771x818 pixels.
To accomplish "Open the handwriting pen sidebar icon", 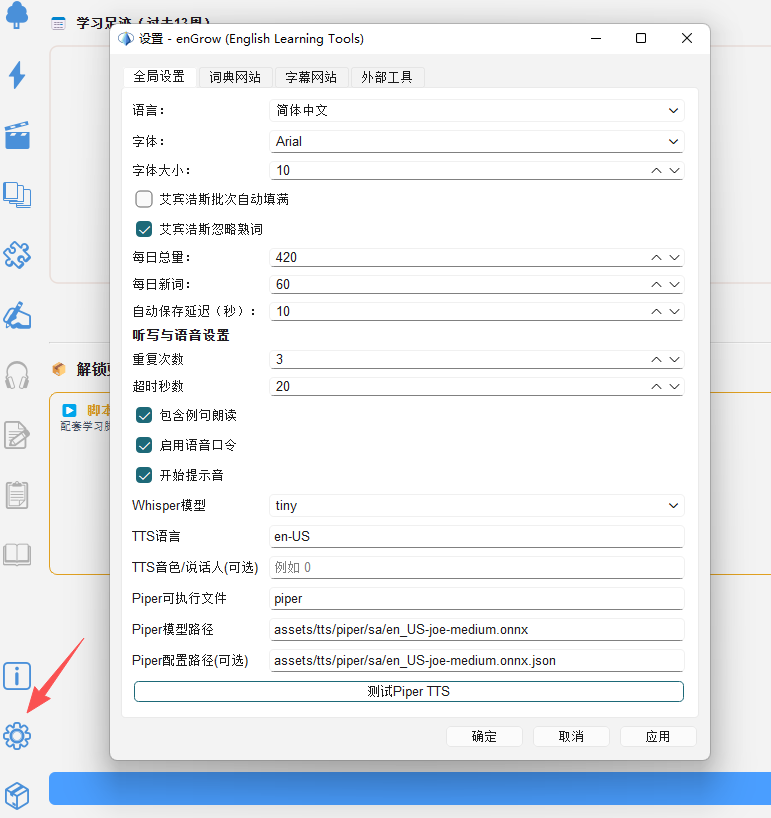I will (17, 316).
